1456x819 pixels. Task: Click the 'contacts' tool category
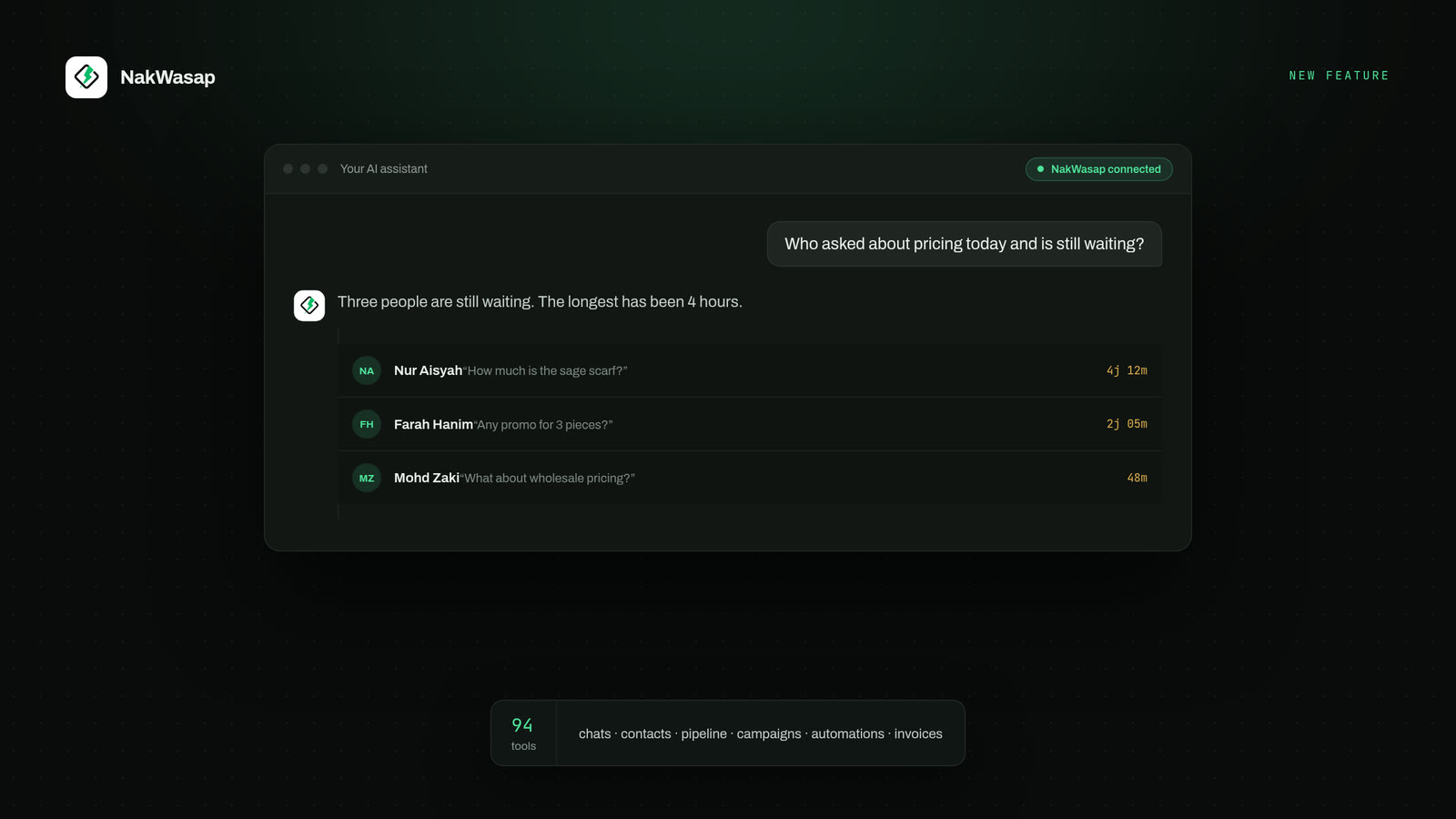pos(646,734)
